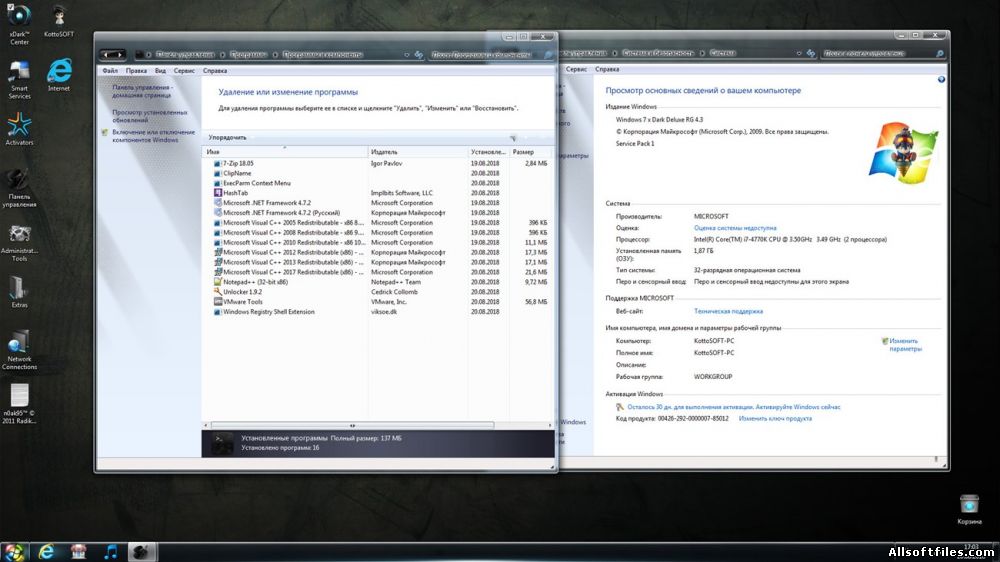Open the Recycle Bin (Корзина)
The height and width of the screenshot is (562, 1000).
click(x=969, y=508)
